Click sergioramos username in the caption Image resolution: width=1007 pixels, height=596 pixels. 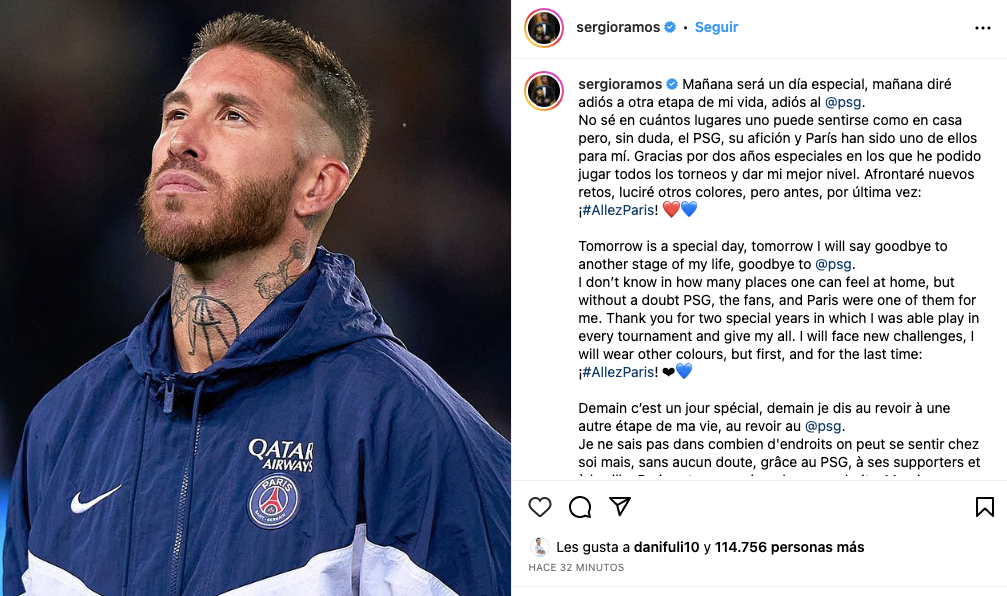pos(621,84)
